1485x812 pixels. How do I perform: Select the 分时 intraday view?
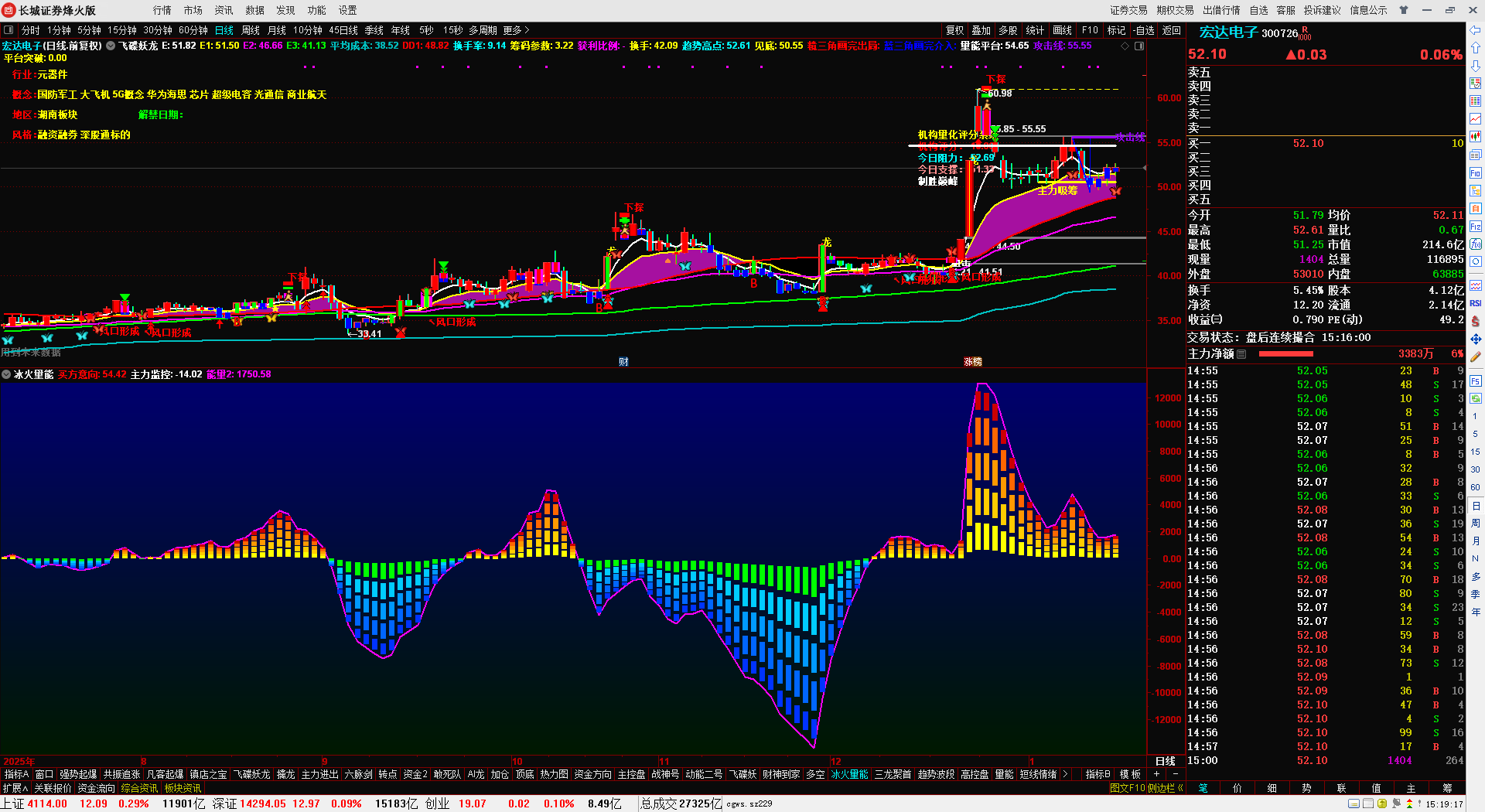(x=30, y=30)
